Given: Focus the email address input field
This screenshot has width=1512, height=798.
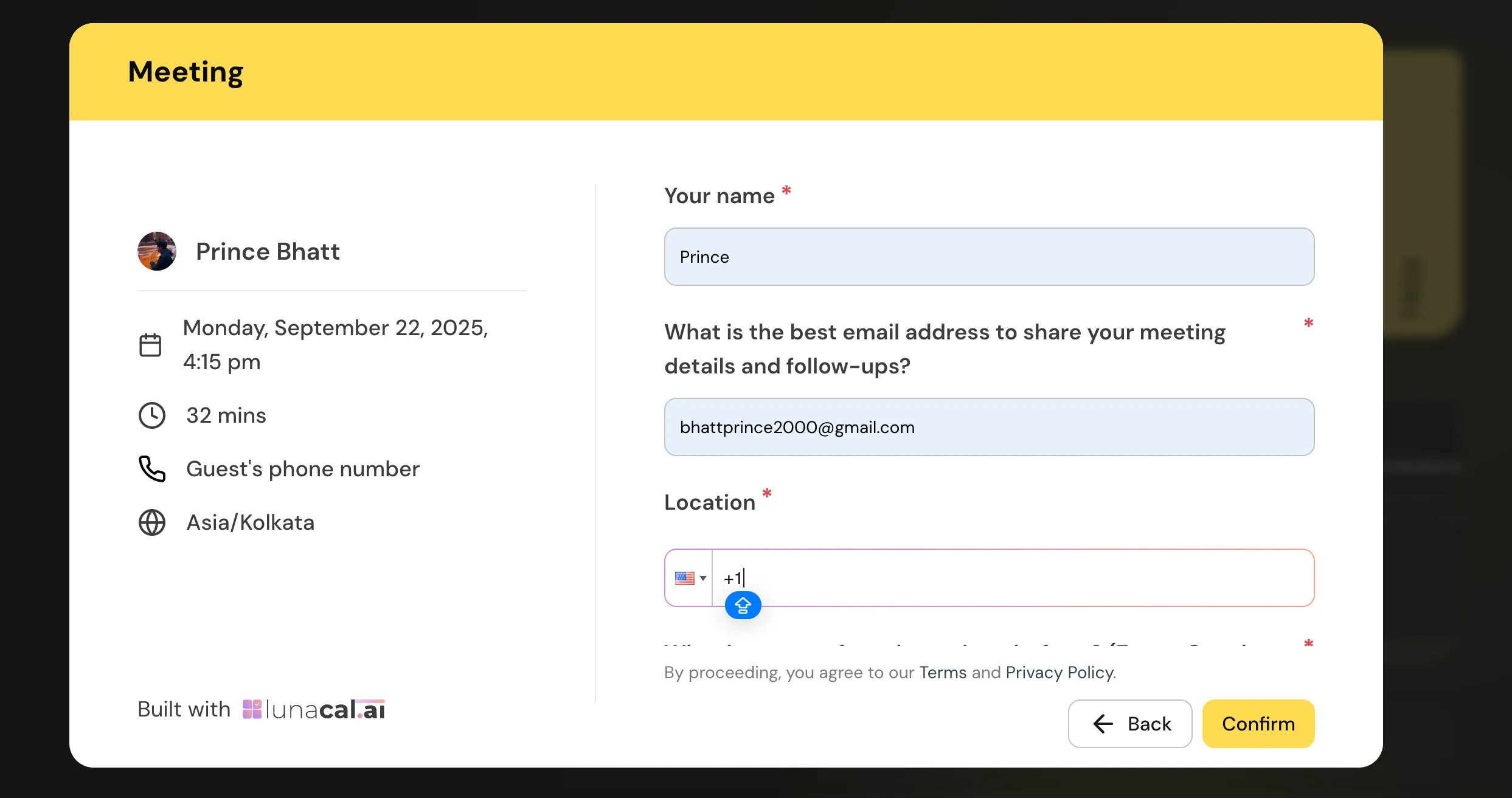Looking at the screenshot, I should 989,427.
